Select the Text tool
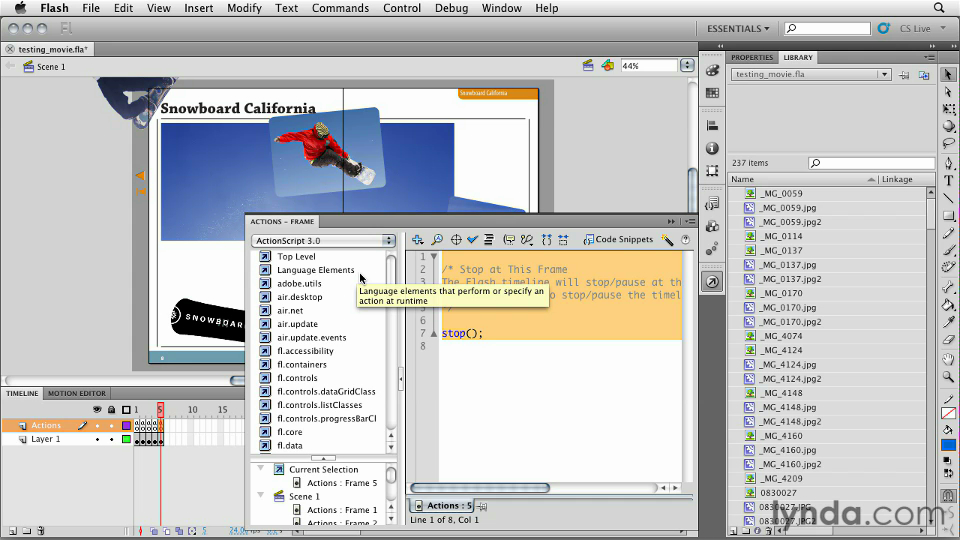The width and height of the screenshot is (960, 540). [948, 181]
